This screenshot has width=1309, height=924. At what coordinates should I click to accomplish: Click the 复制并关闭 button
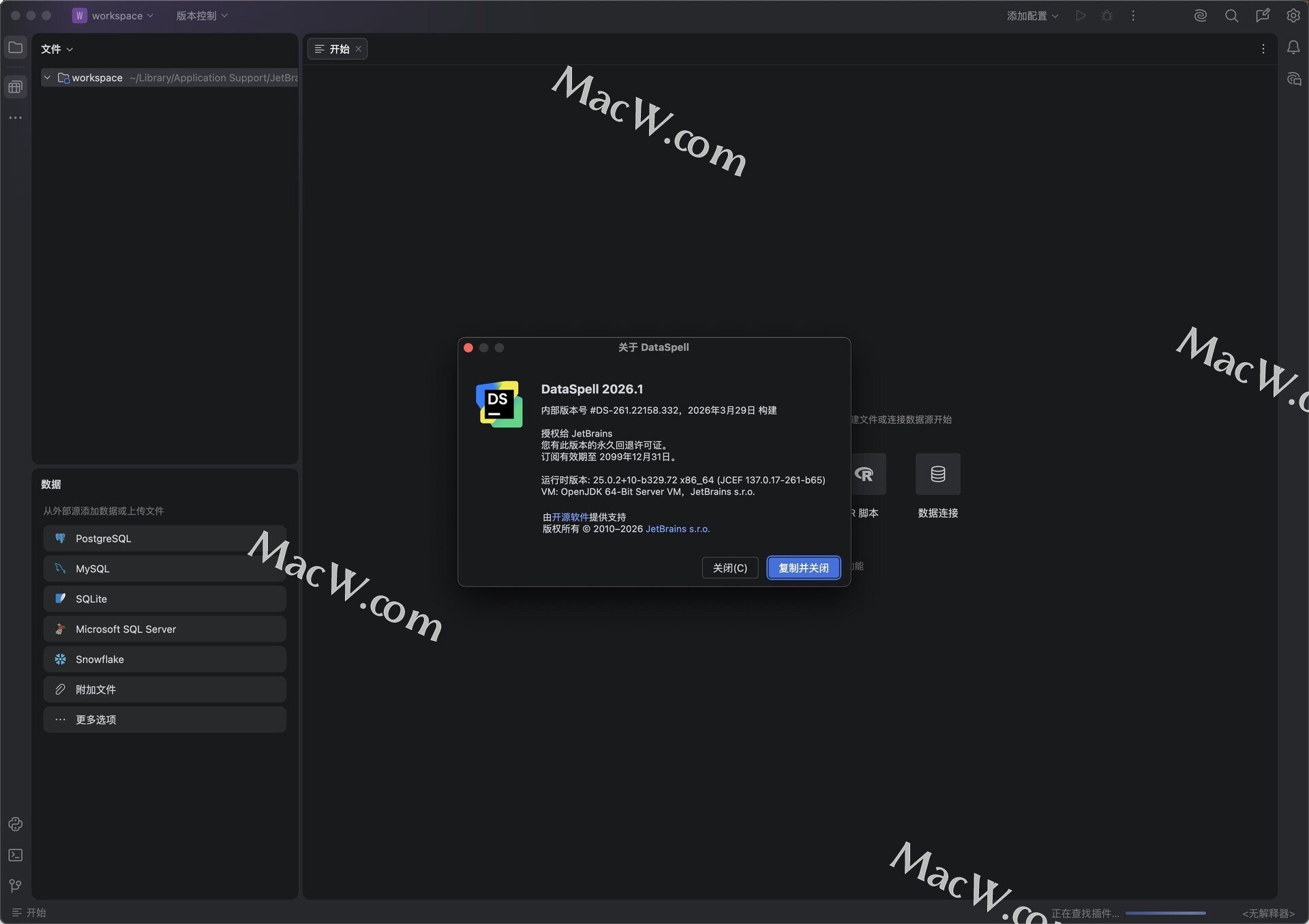pos(803,568)
